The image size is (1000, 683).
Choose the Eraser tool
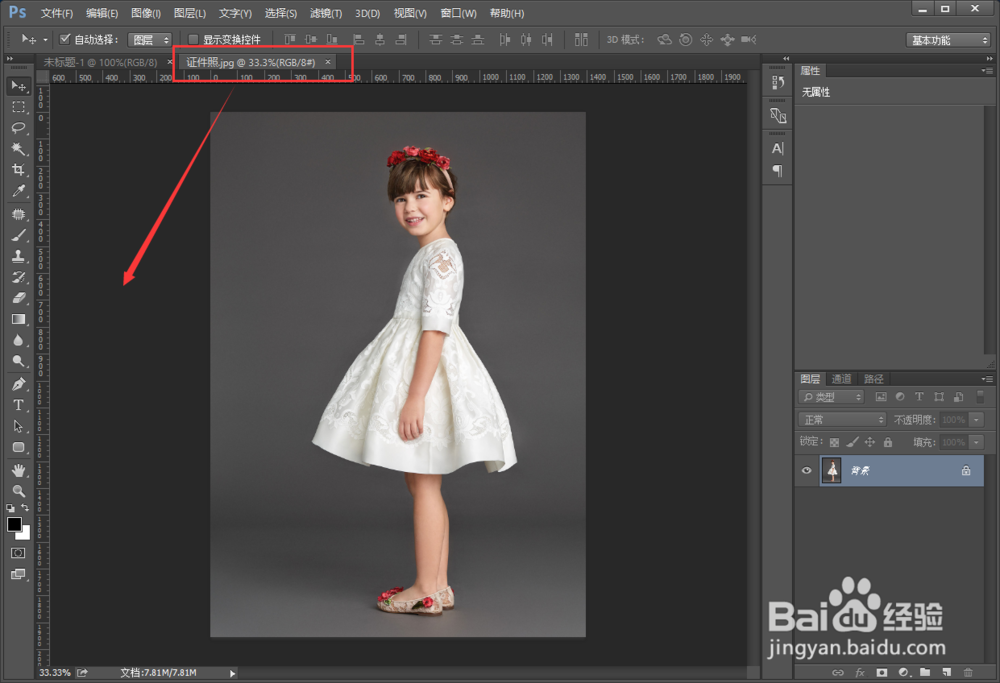(18, 298)
